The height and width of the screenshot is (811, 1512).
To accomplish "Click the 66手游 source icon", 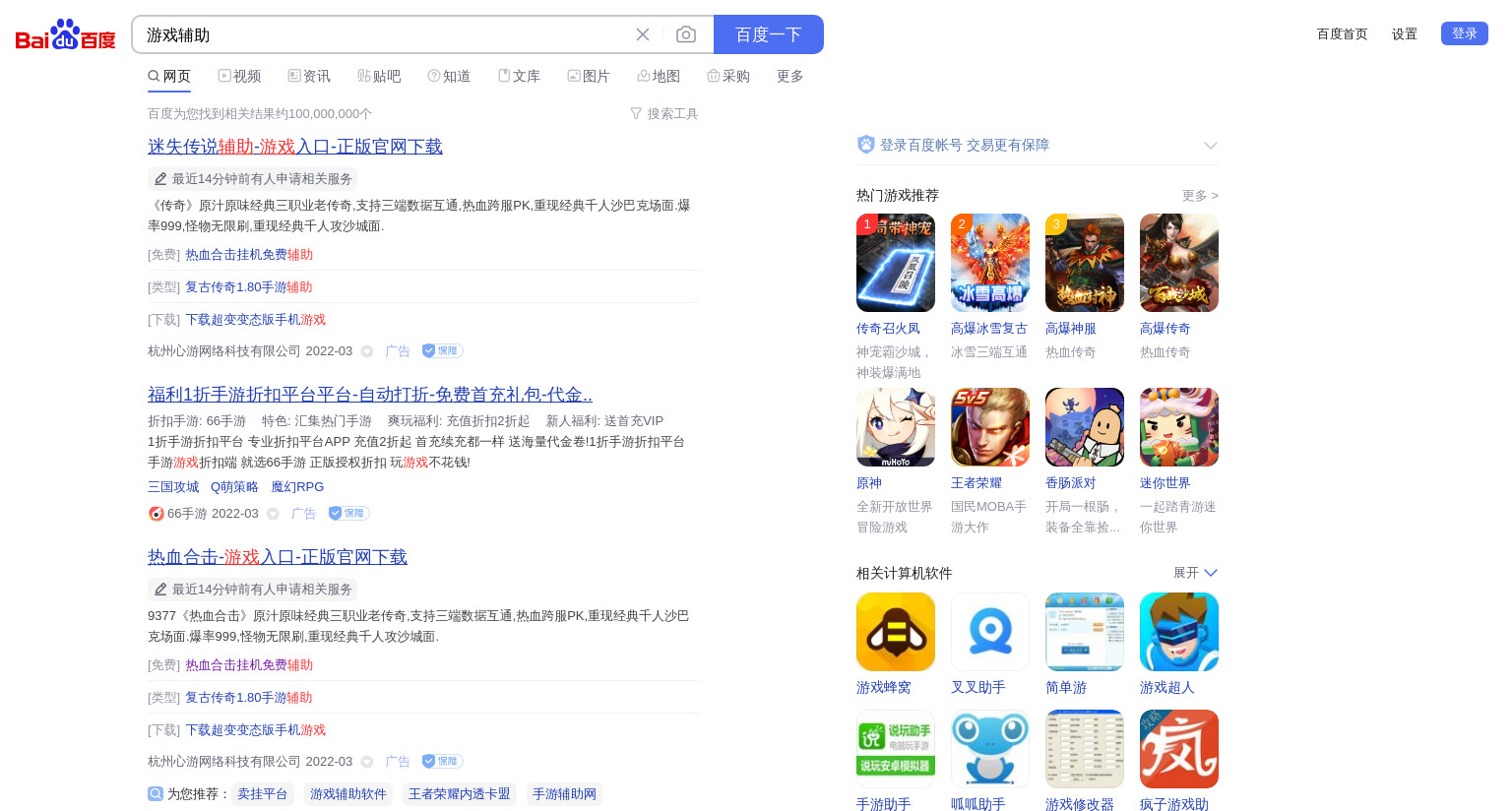I will tap(156, 514).
